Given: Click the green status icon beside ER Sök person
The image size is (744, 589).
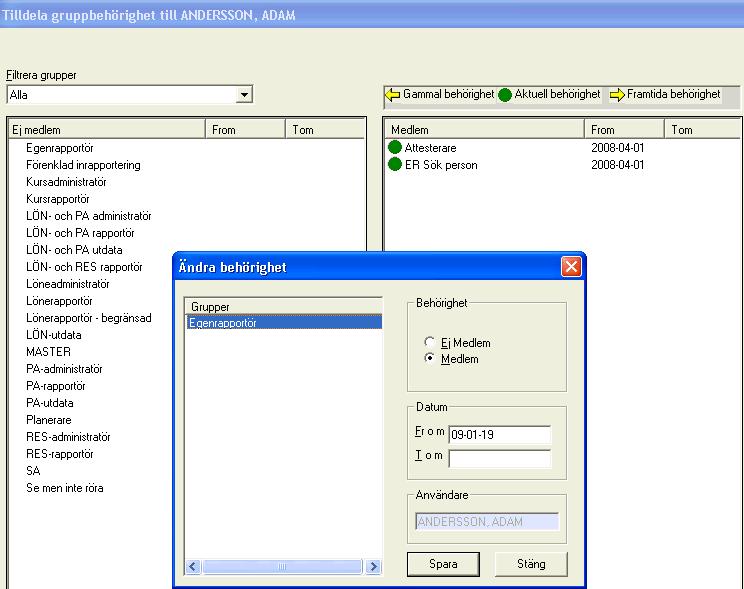Looking at the screenshot, I should [395, 165].
